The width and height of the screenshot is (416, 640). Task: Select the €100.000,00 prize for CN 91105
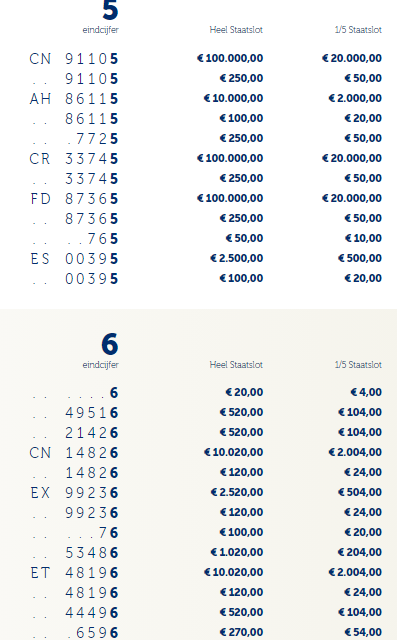pos(230,58)
